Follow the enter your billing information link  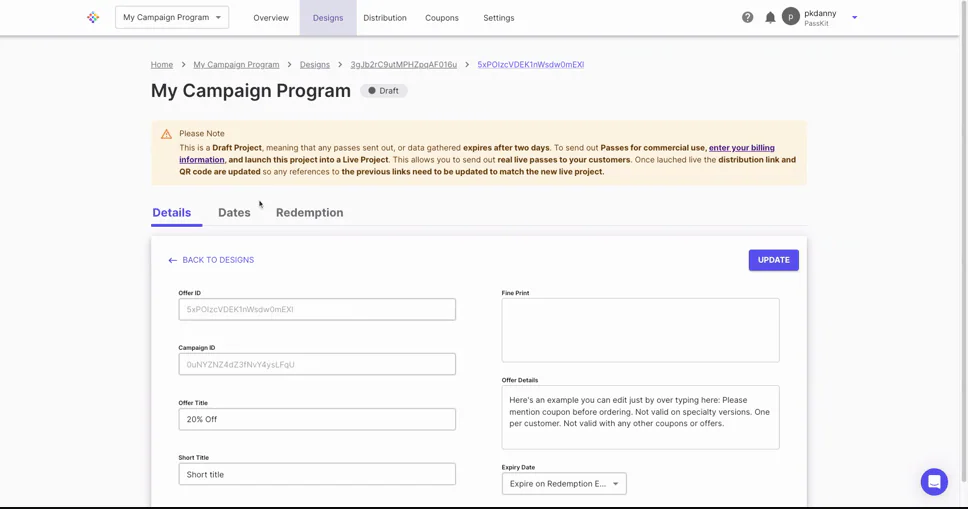point(741,148)
